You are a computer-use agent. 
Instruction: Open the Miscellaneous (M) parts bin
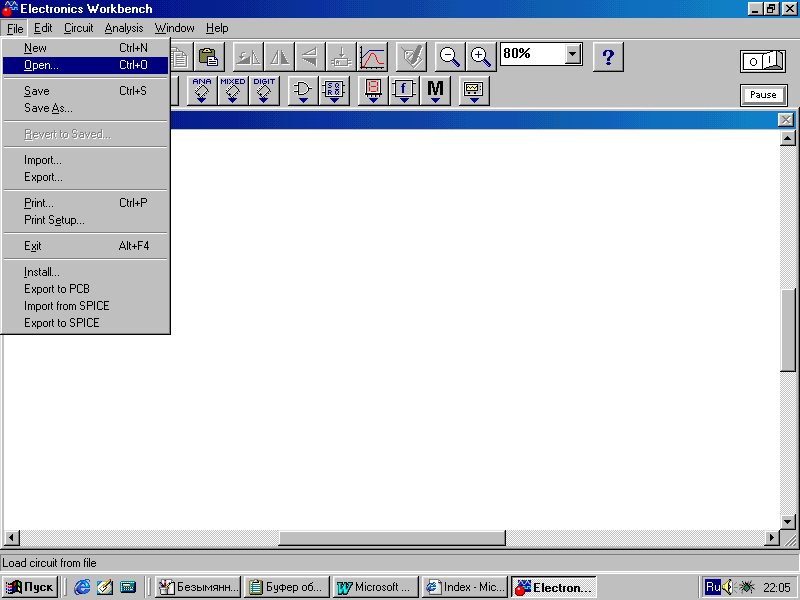[x=435, y=90]
